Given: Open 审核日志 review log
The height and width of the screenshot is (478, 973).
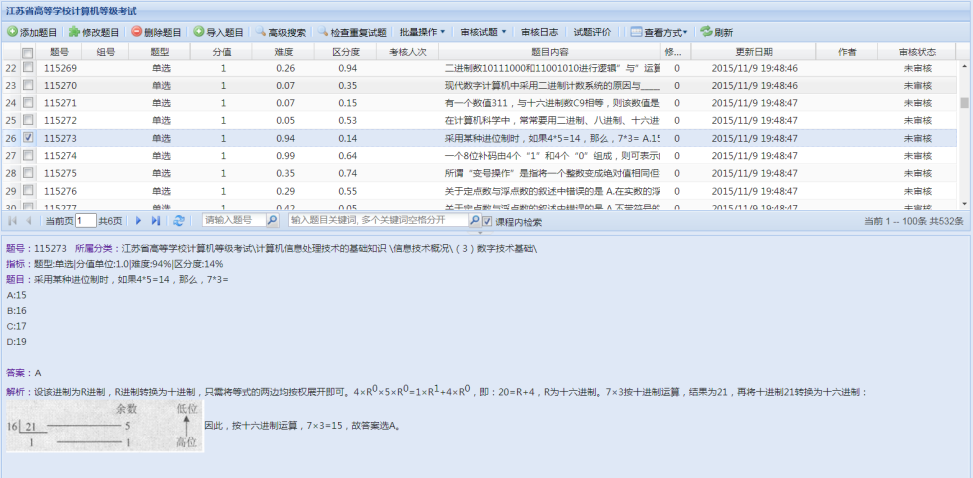Looking at the screenshot, I should tap(540, 33).
